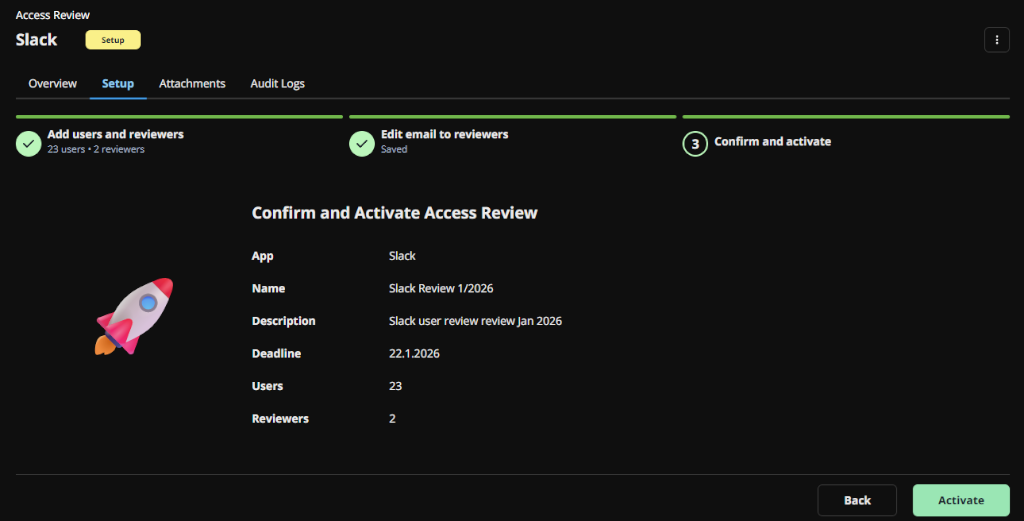Open the three-dot more options menu
Screen dimensions: 1024x521
pos(997,40)
